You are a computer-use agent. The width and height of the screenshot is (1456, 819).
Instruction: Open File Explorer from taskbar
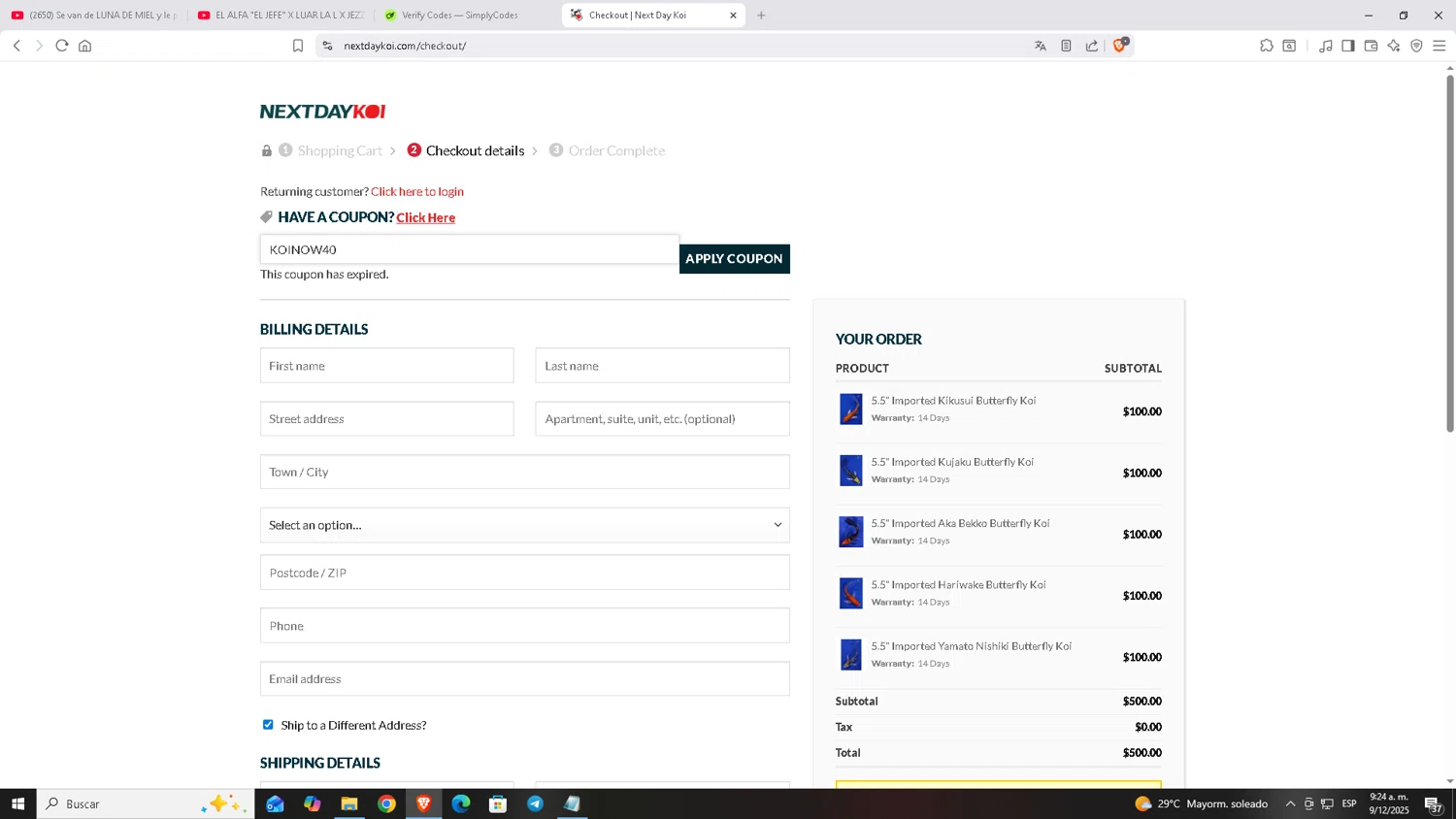[349, 803]
